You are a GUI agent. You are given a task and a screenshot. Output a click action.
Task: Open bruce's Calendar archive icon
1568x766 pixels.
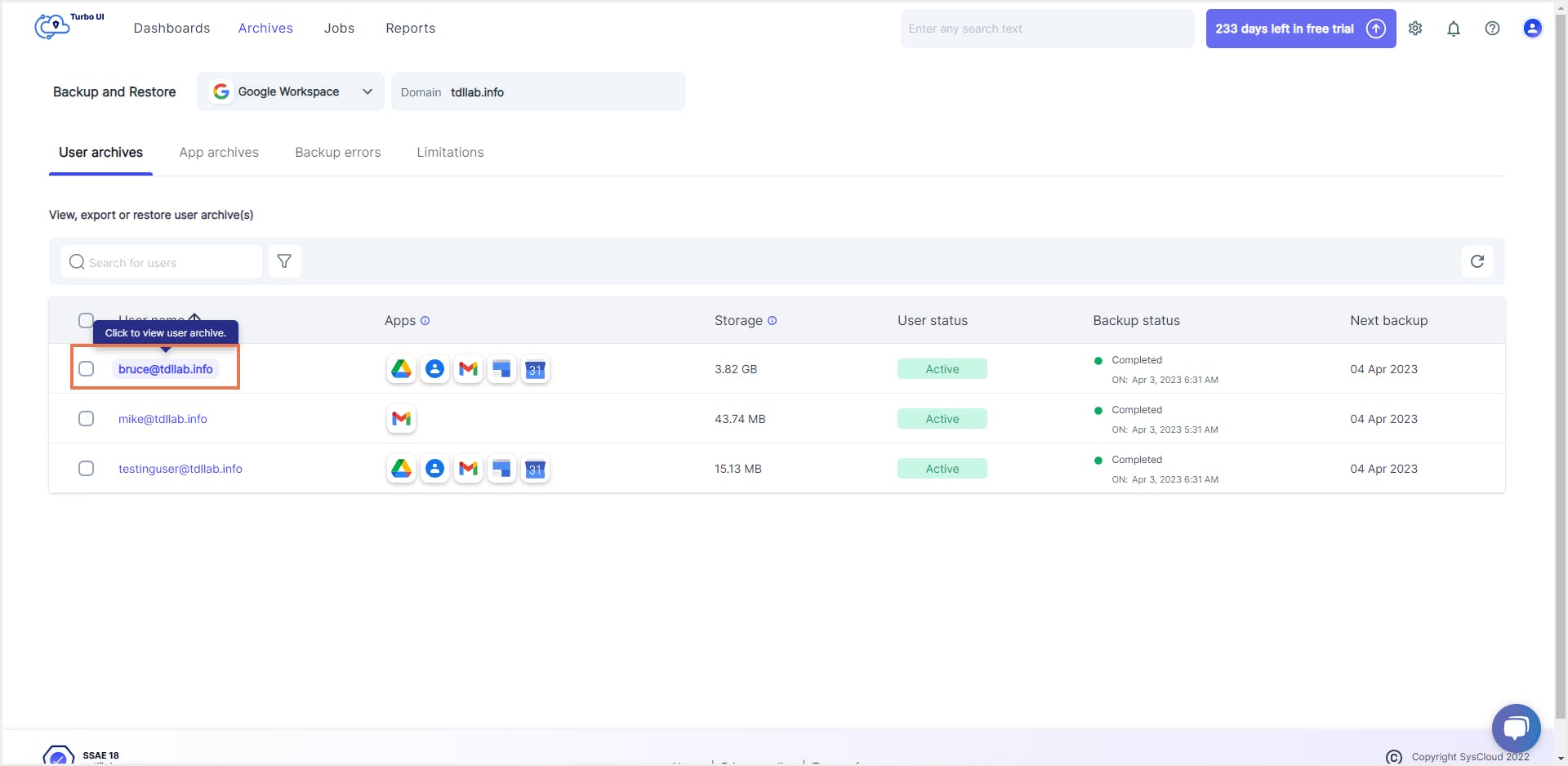coord(535,369)
